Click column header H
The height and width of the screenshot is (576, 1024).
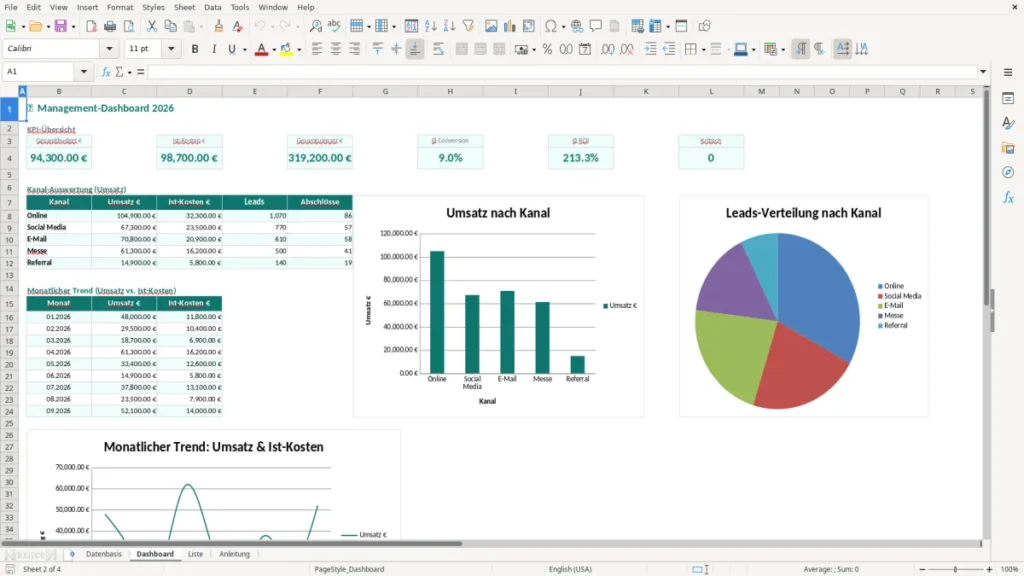[450, 91]
